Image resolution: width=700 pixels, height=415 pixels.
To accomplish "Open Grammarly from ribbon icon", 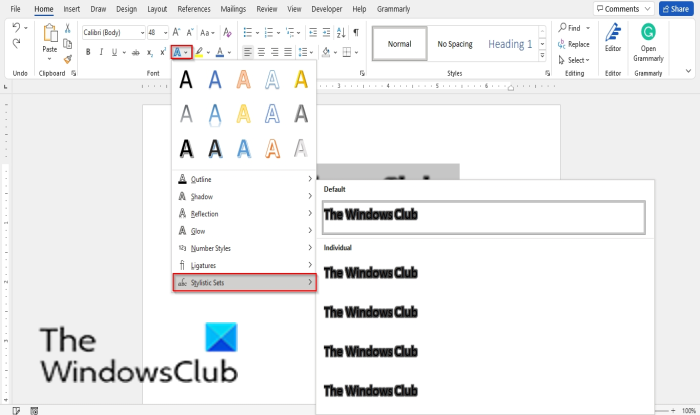I will tap(648, 32).
